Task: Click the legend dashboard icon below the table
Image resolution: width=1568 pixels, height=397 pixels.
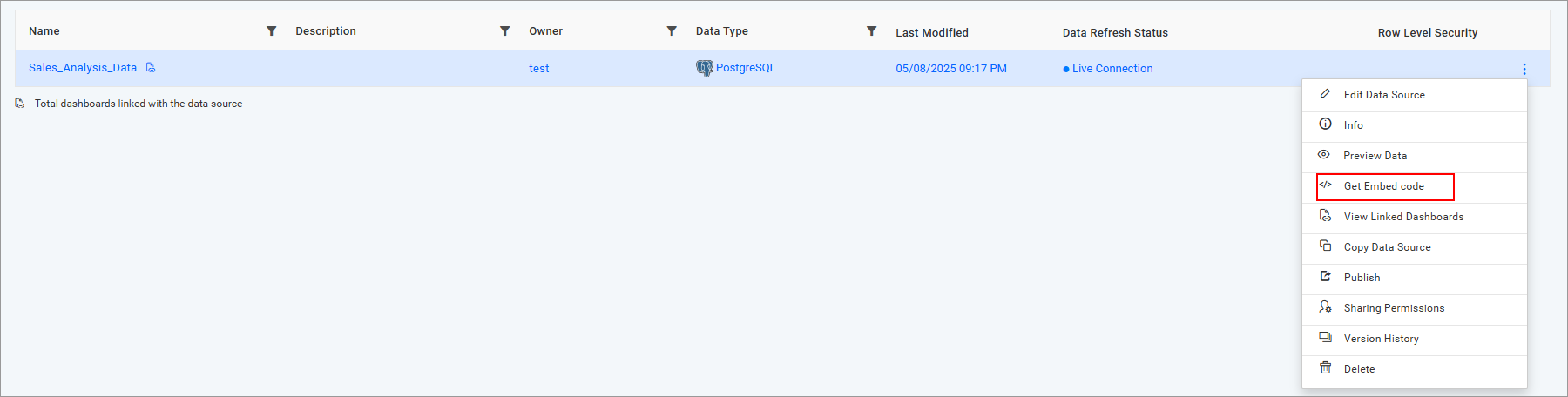Action: tap(20, 104)
